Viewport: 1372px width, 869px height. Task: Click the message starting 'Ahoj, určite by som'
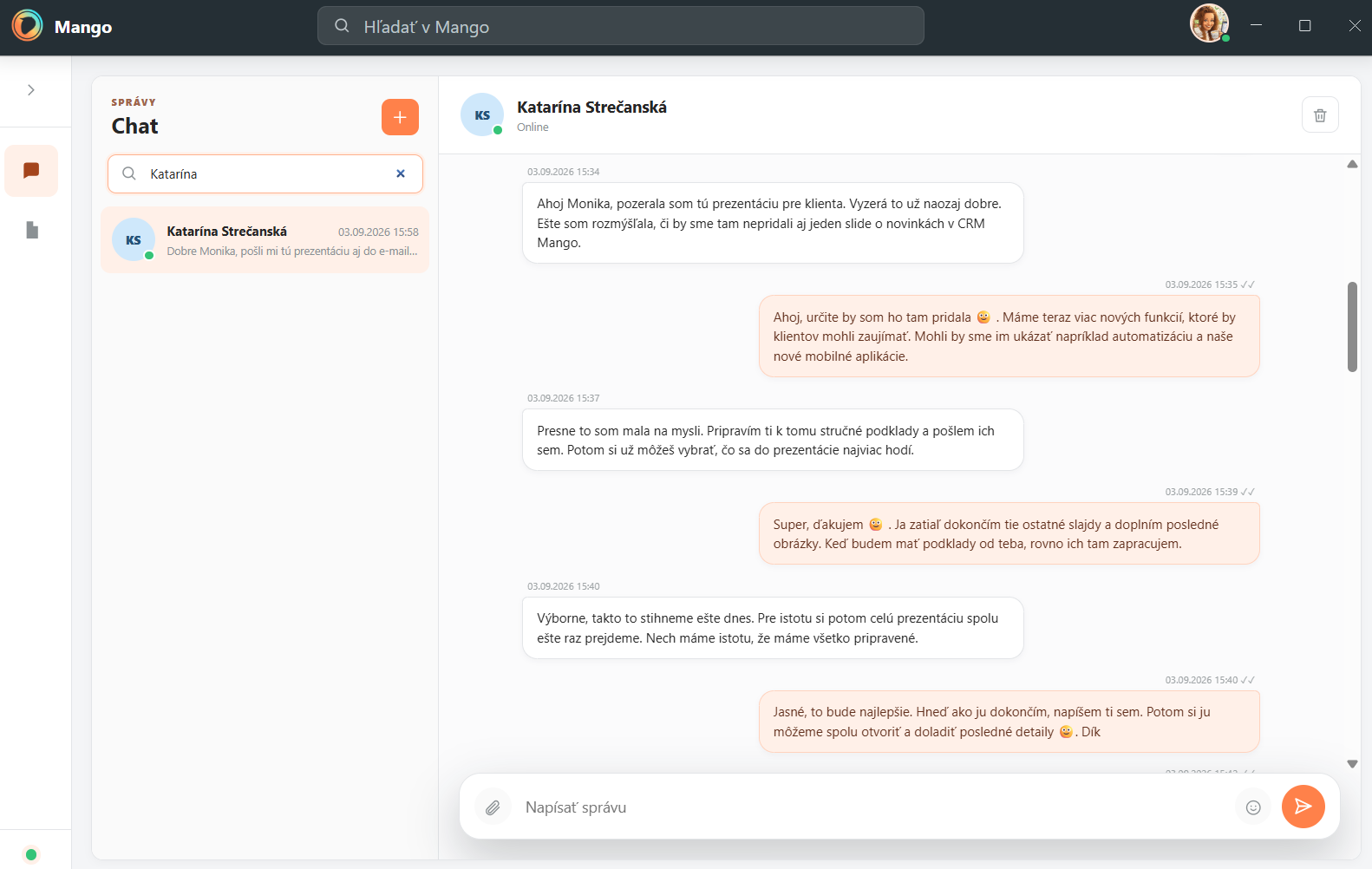click(1009, 336)
